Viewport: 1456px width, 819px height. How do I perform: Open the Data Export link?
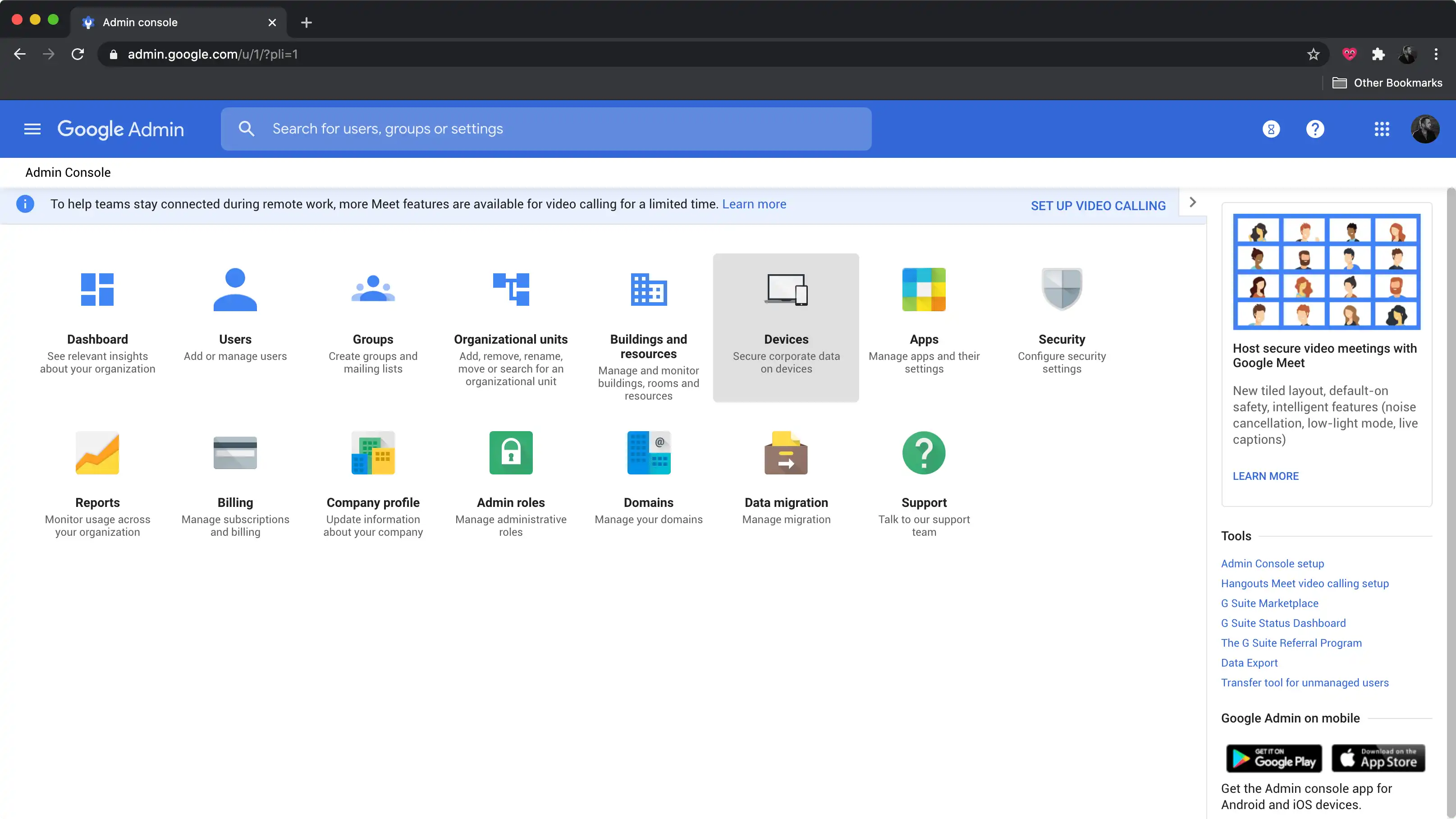click(1249, 663)
